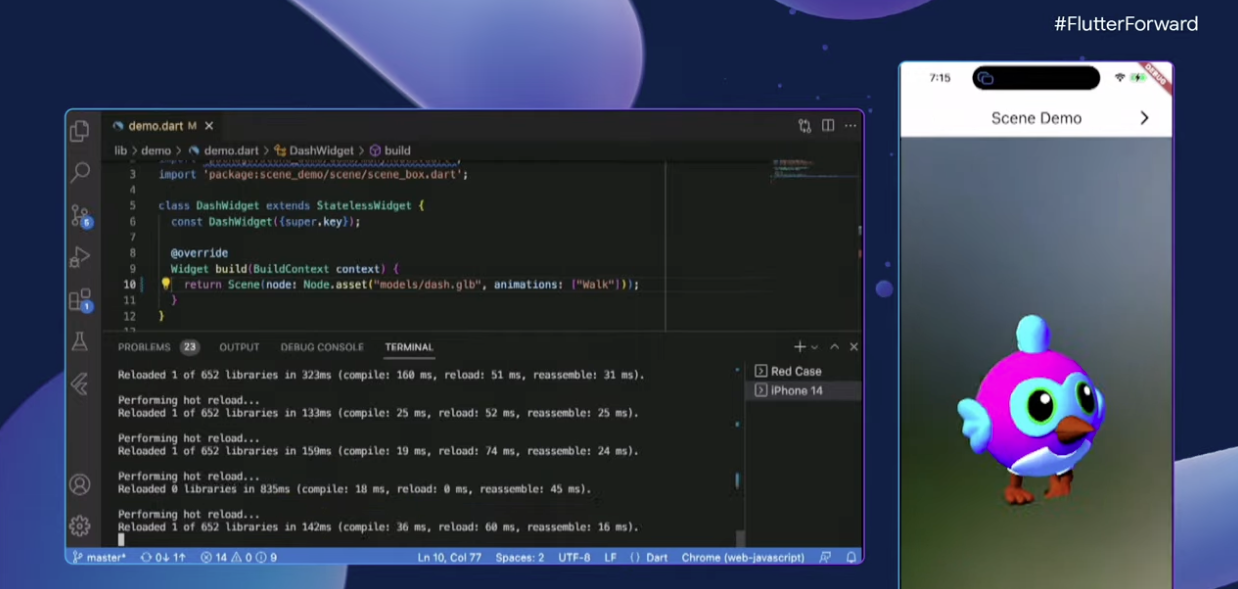Create a new terminal with plus icon
The width and height of the screenshot is (1238, 589).
coord(799,347)
